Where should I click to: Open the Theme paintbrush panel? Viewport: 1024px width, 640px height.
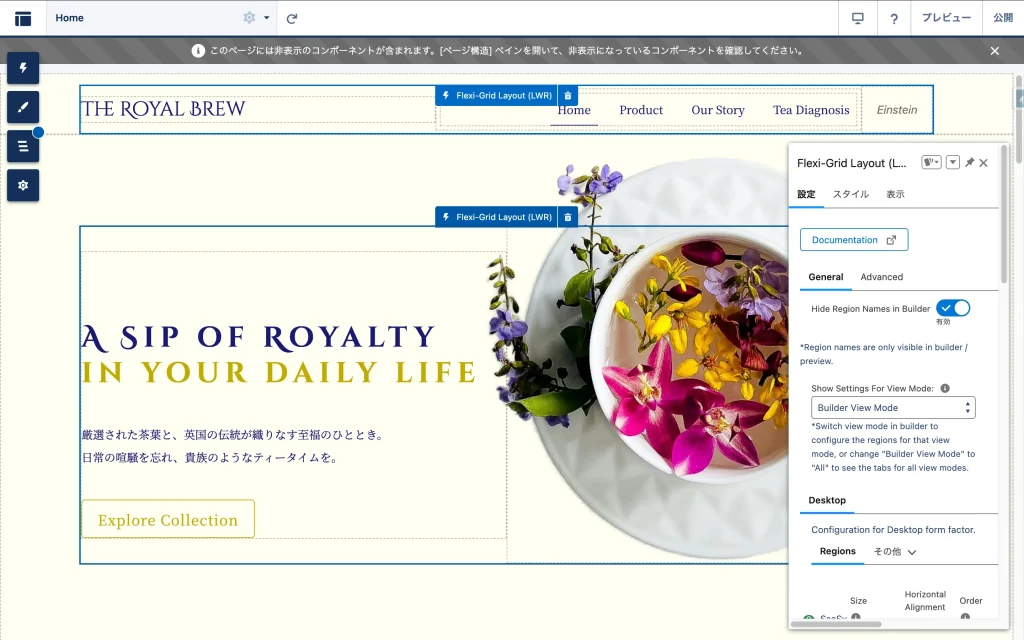(23, 107)
